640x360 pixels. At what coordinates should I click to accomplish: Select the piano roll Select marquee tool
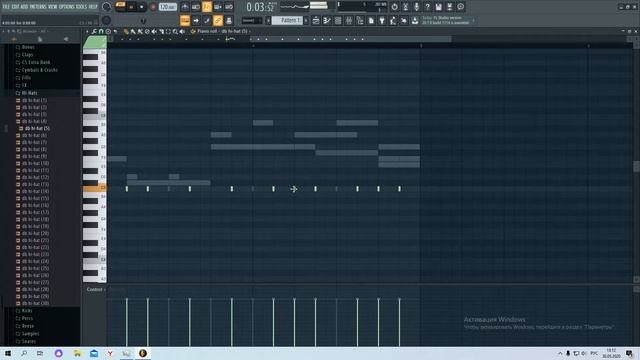pyautogui.click(x=168, y=31)
